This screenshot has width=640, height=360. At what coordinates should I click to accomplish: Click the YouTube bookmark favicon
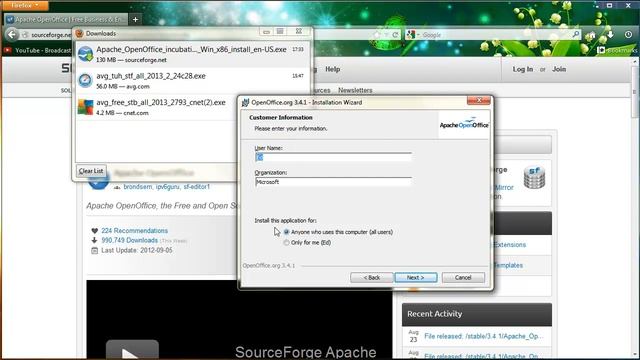[x=7, y=50]
